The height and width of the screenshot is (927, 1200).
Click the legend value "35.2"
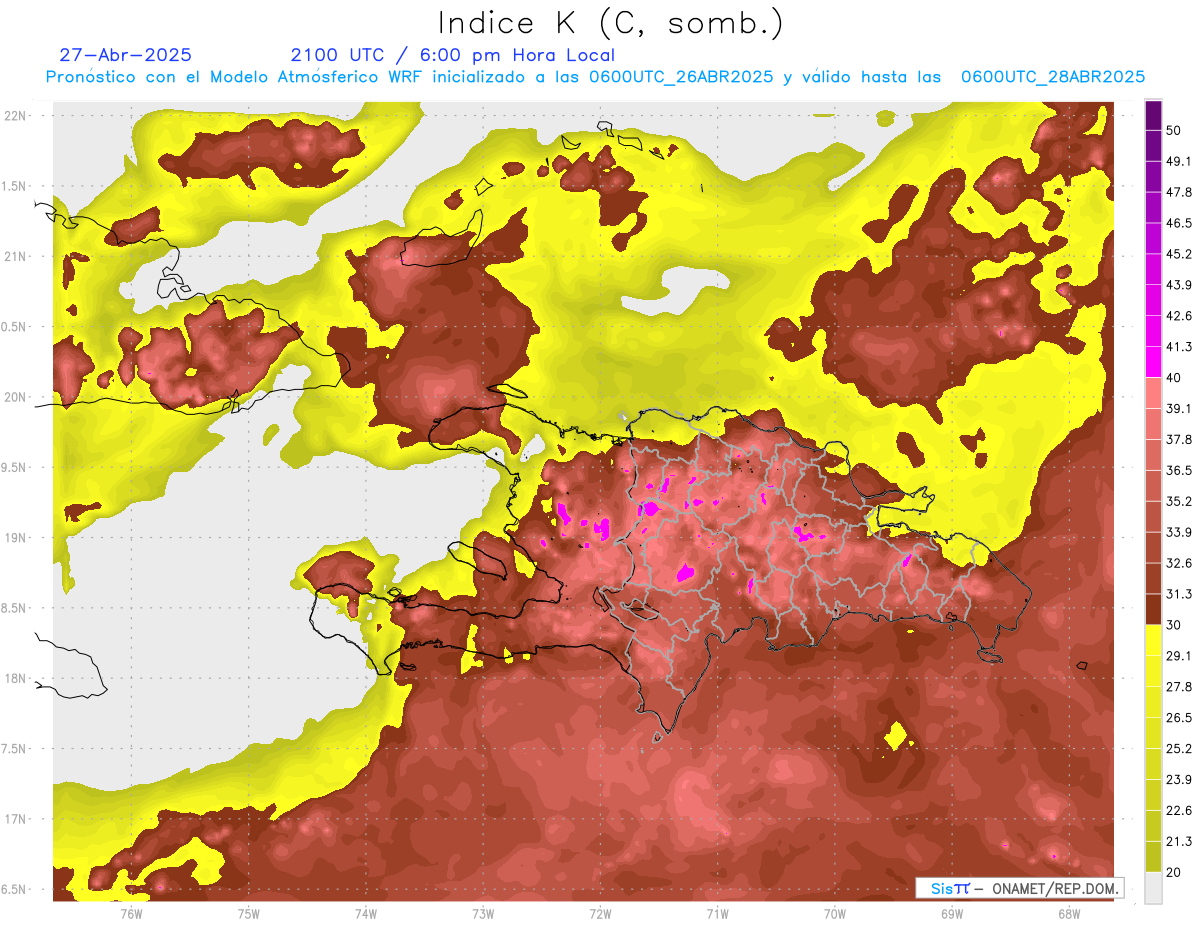click(x=1179, y=501)
